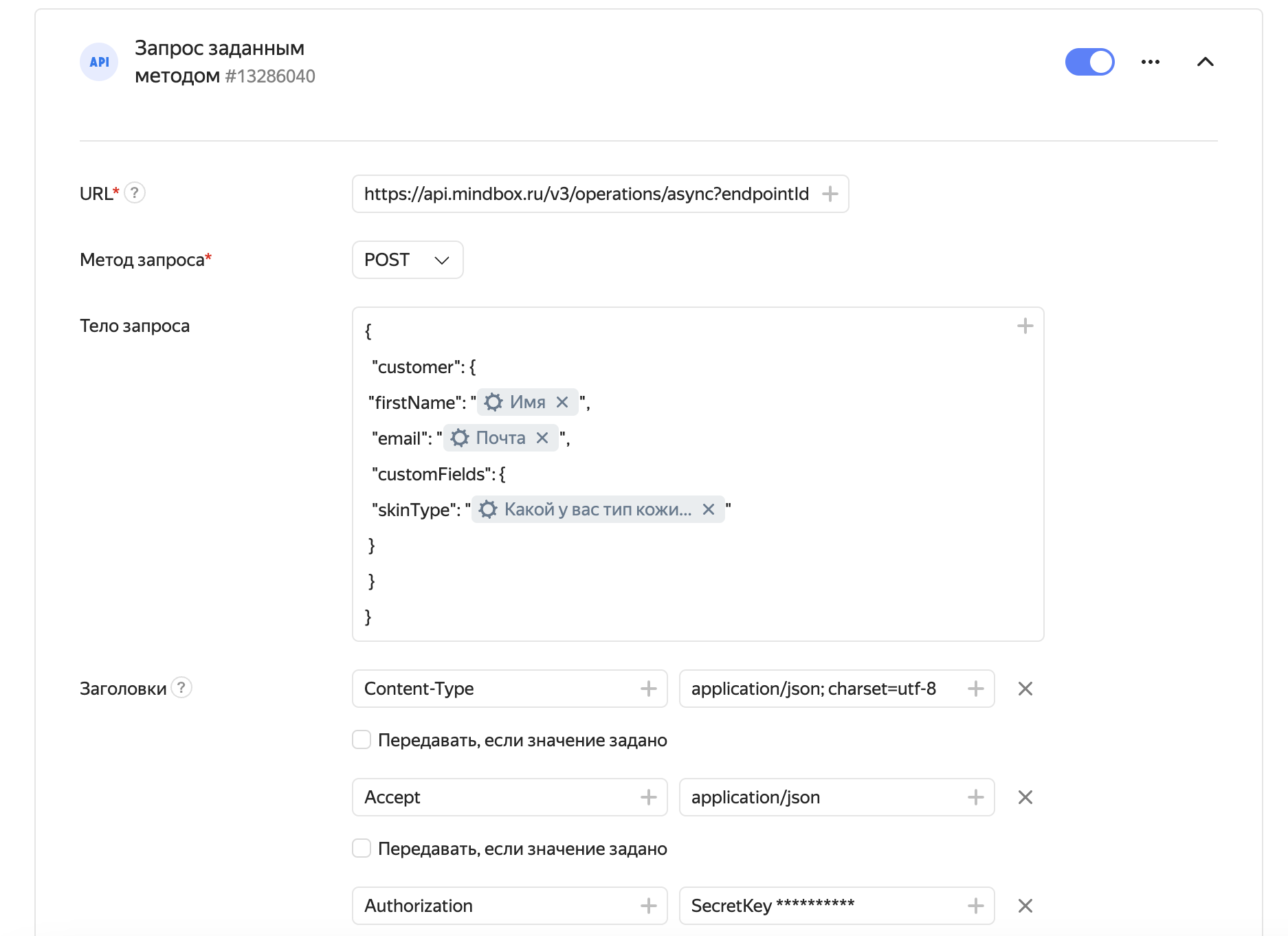The height and width of the screenshot is (936, 1288).
Task: Click the application/json Accept value field
Action: (836, 797)
